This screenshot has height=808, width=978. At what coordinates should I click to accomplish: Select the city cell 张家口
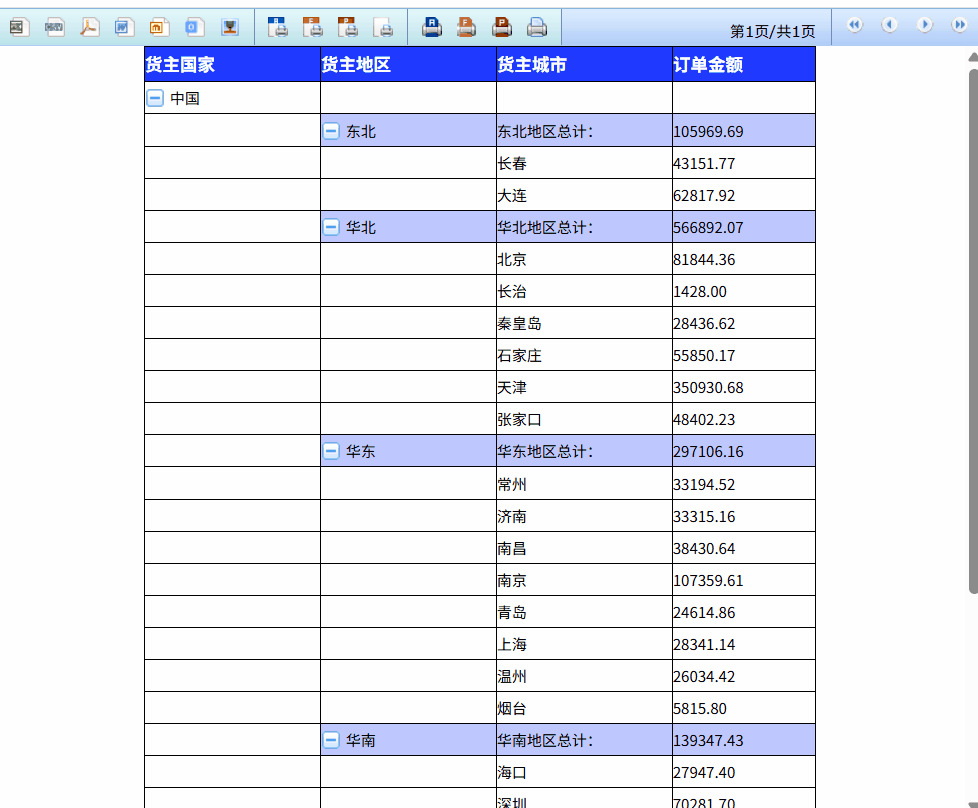coord(584,419)
